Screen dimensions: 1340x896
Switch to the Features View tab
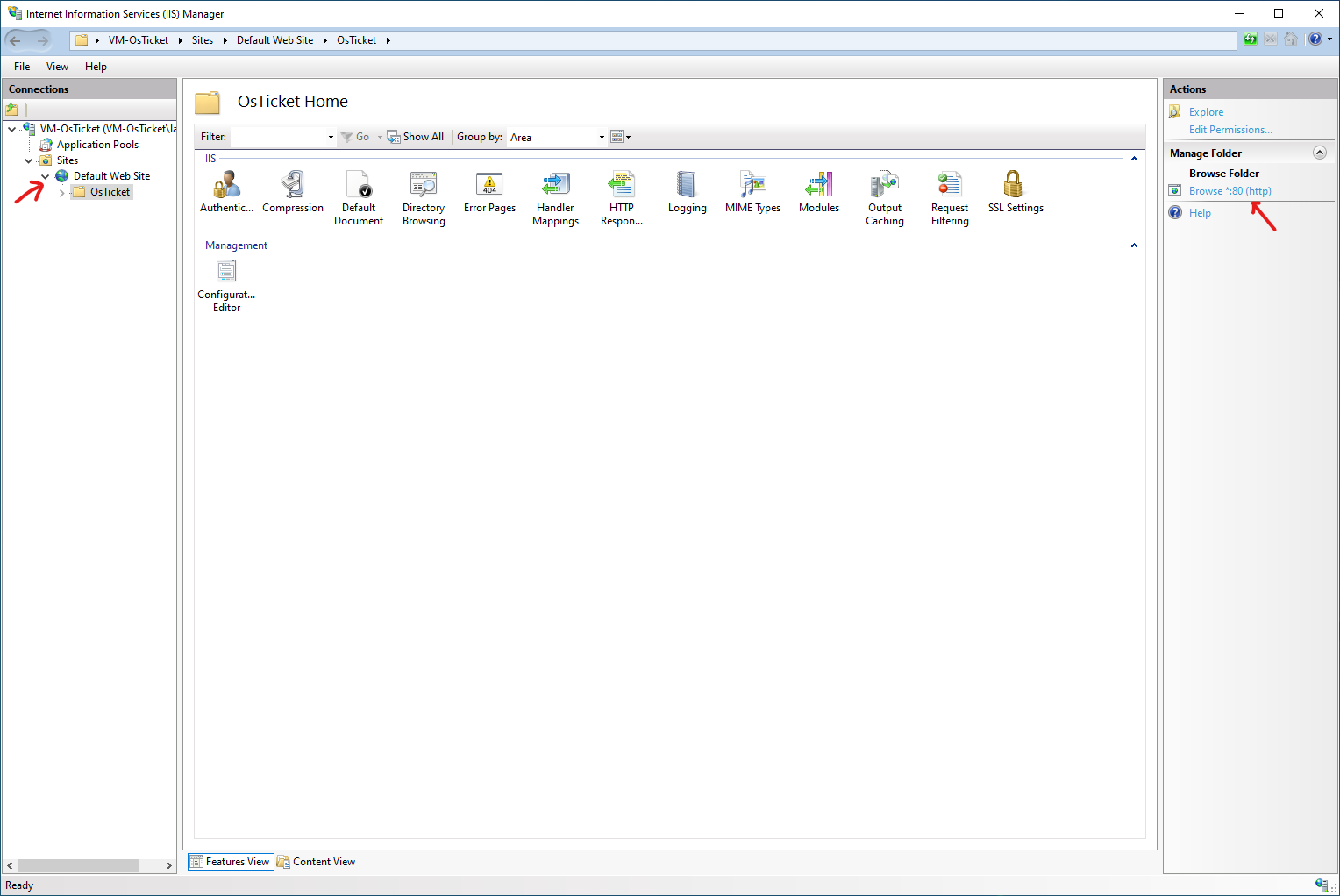pos(231,862)
